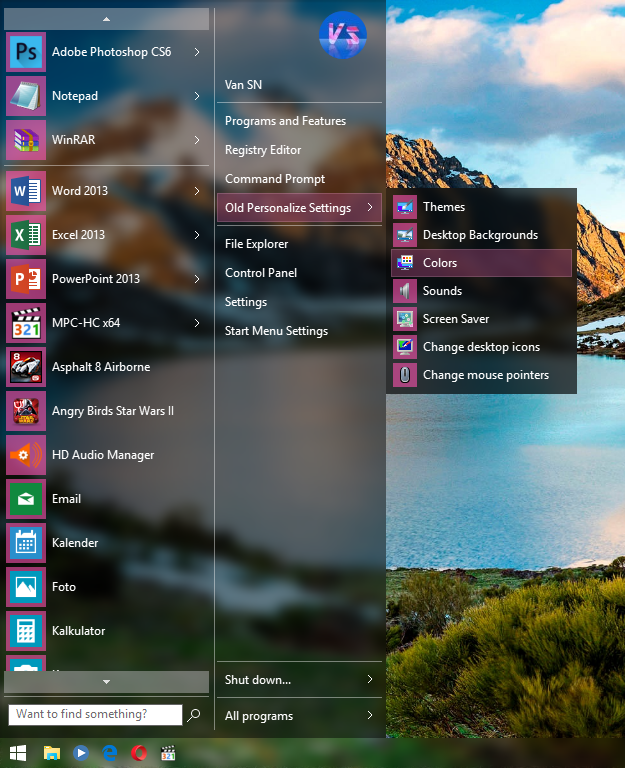
Task: Select Desktop Backgrounds label
Action: click(x=481, y=235)
